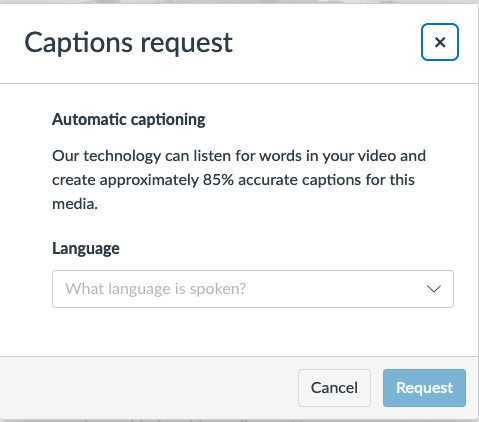The height and width of the screenshot is (422, 479).
Task: Select the "Automatic captioning" heading
Action: coord(129,120)
